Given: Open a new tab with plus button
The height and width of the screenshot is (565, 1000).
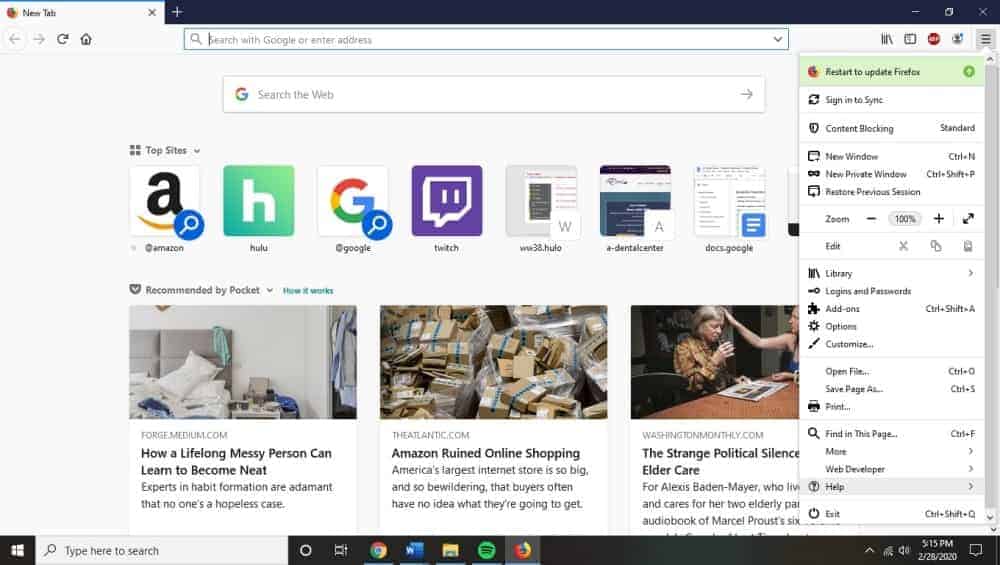Looking at the screenshot, I should coord(177,11).
